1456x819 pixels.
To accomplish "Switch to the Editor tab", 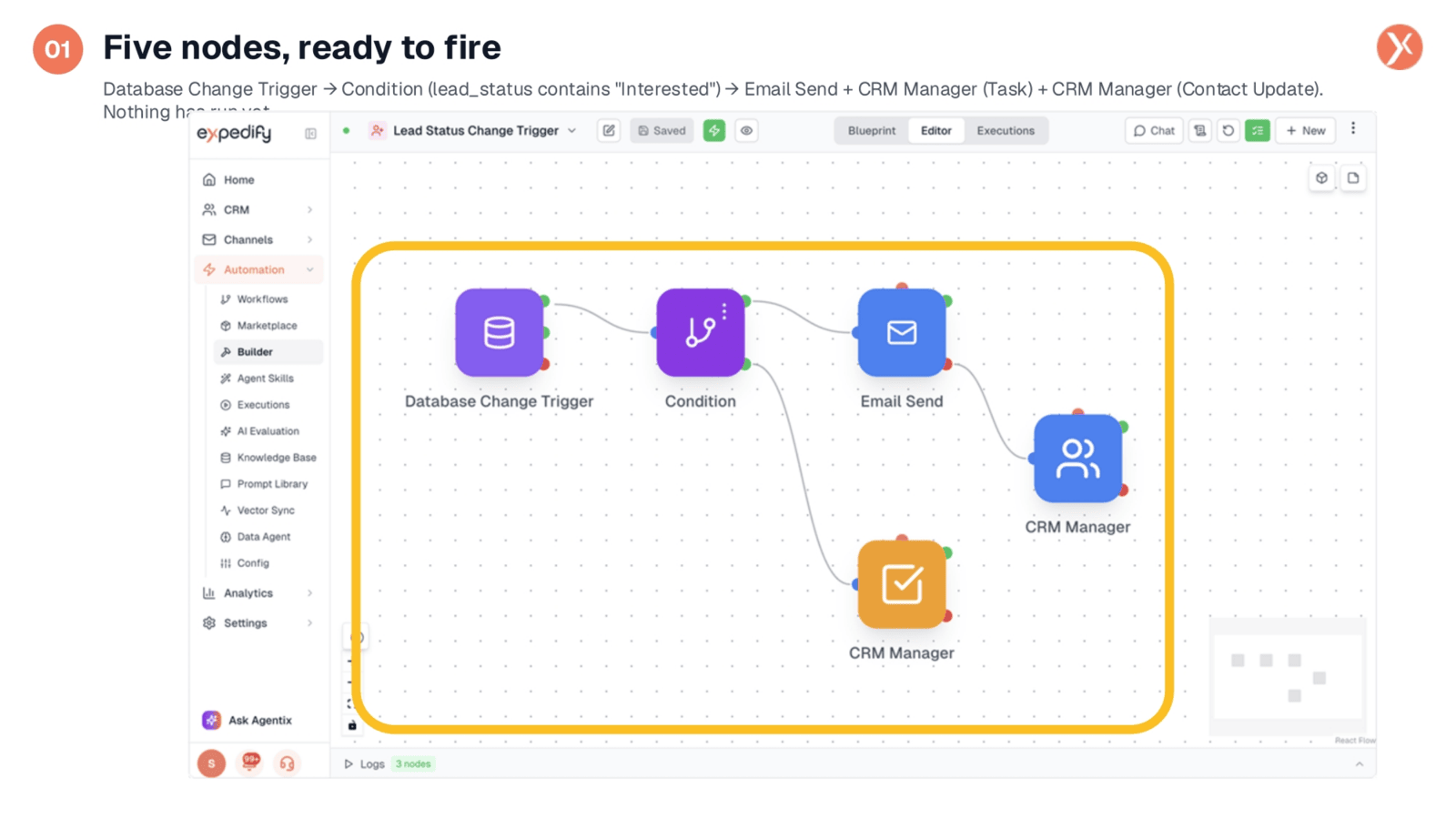I will 936,130.
